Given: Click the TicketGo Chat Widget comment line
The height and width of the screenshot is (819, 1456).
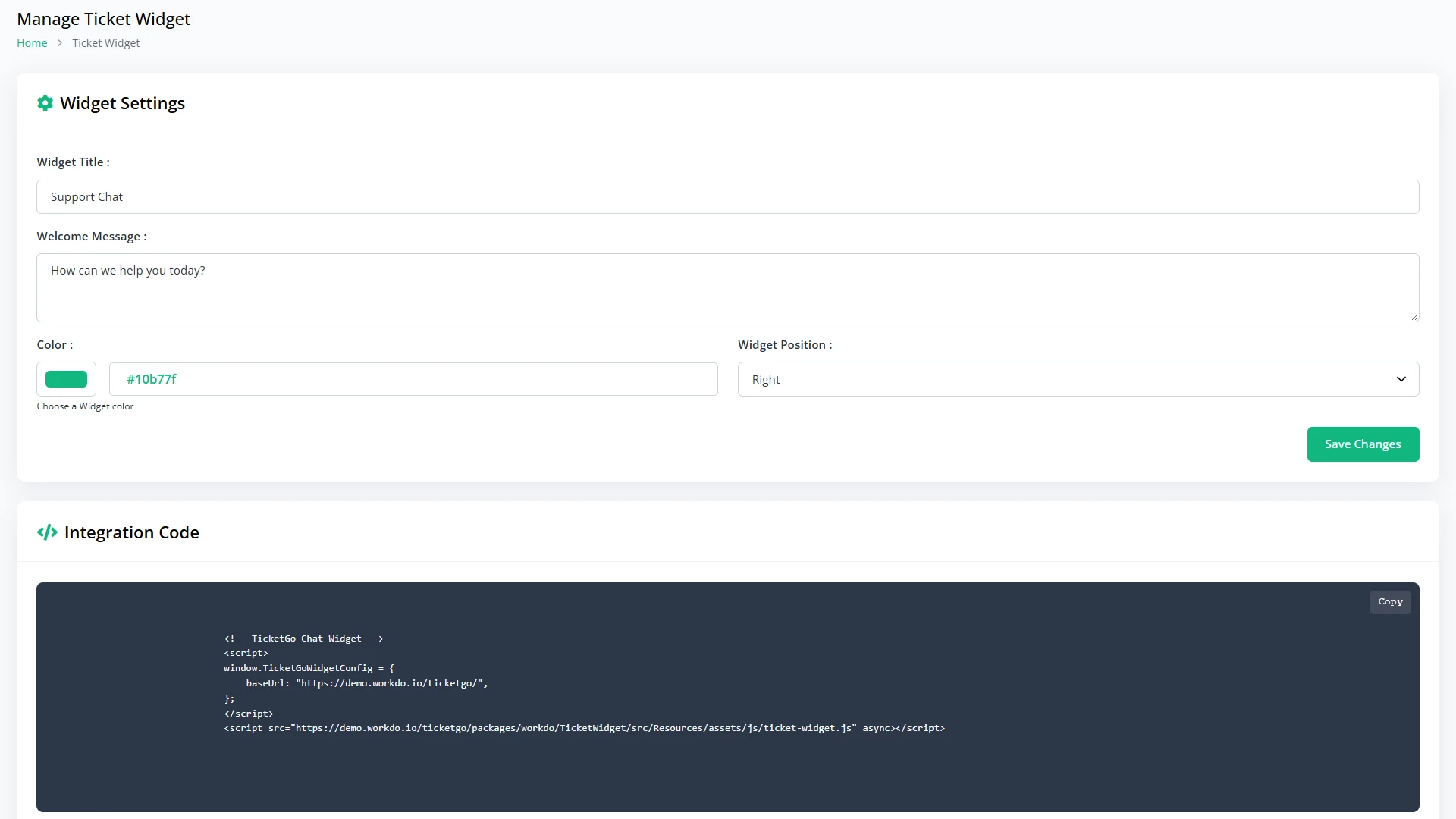Looking at the screenshot, I should pos(303,639).
